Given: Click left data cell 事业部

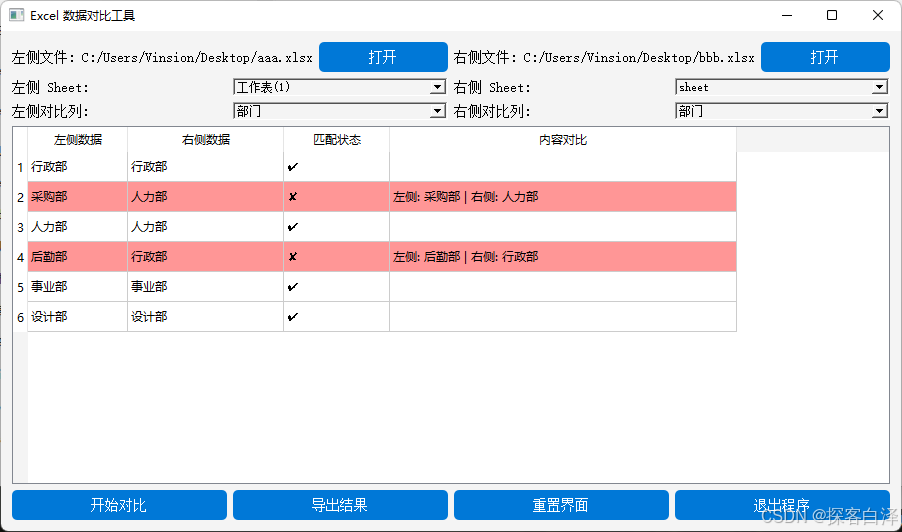Looking at the screenshot, I should [x=78, y=286].
